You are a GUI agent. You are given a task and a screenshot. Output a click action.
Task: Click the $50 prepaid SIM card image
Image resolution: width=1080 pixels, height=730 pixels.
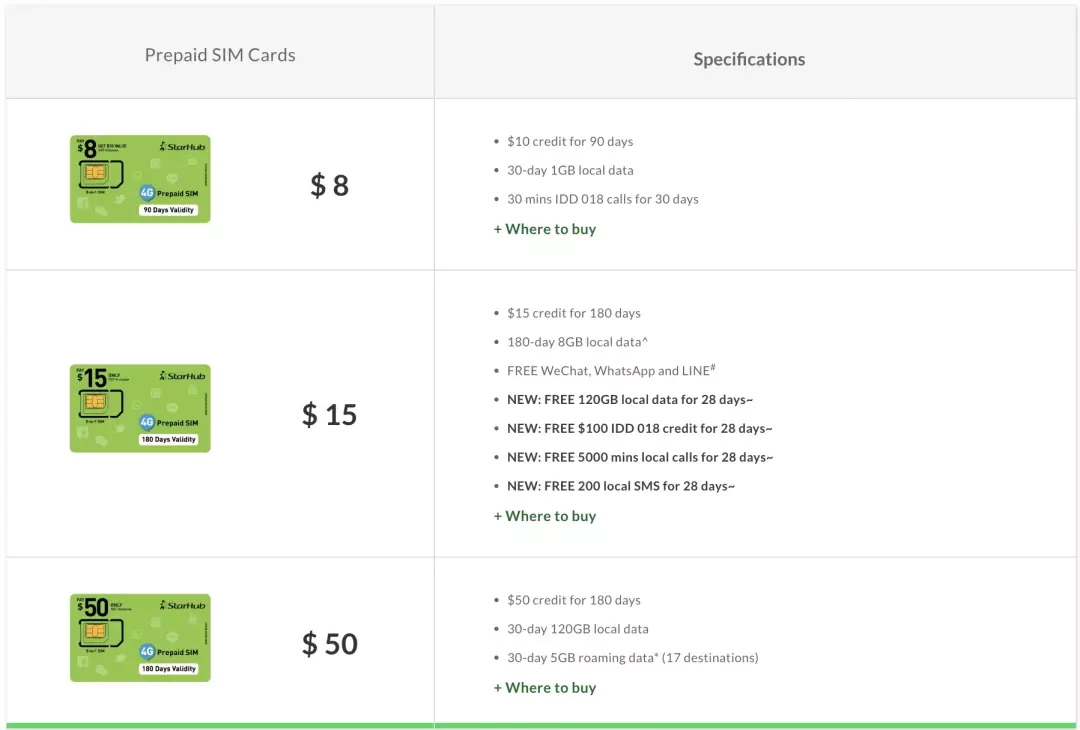140,638
